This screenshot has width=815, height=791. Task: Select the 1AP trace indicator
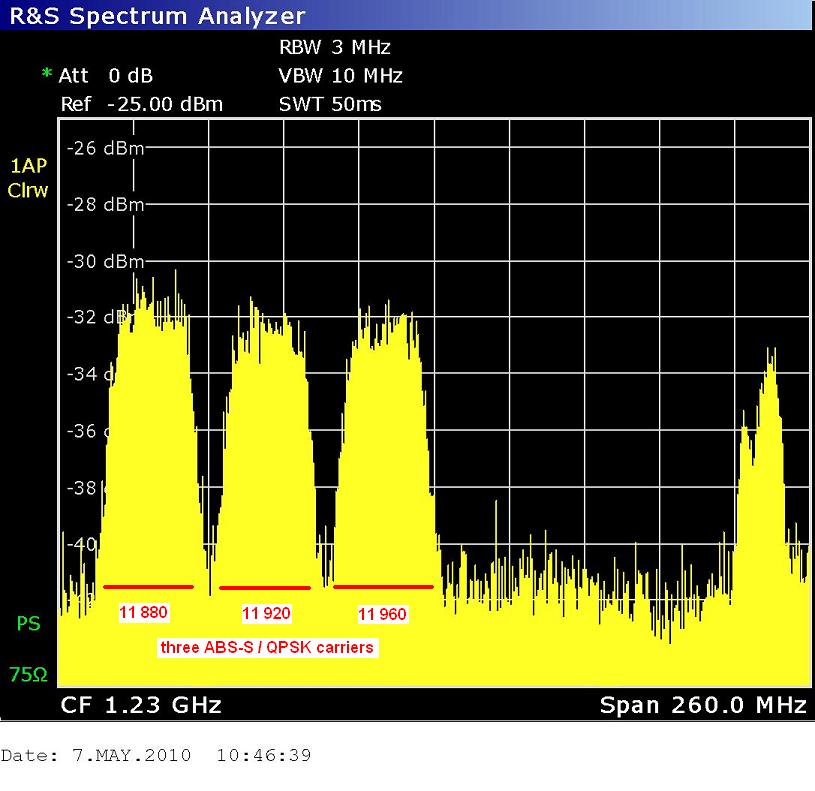(x=28, y=167)
